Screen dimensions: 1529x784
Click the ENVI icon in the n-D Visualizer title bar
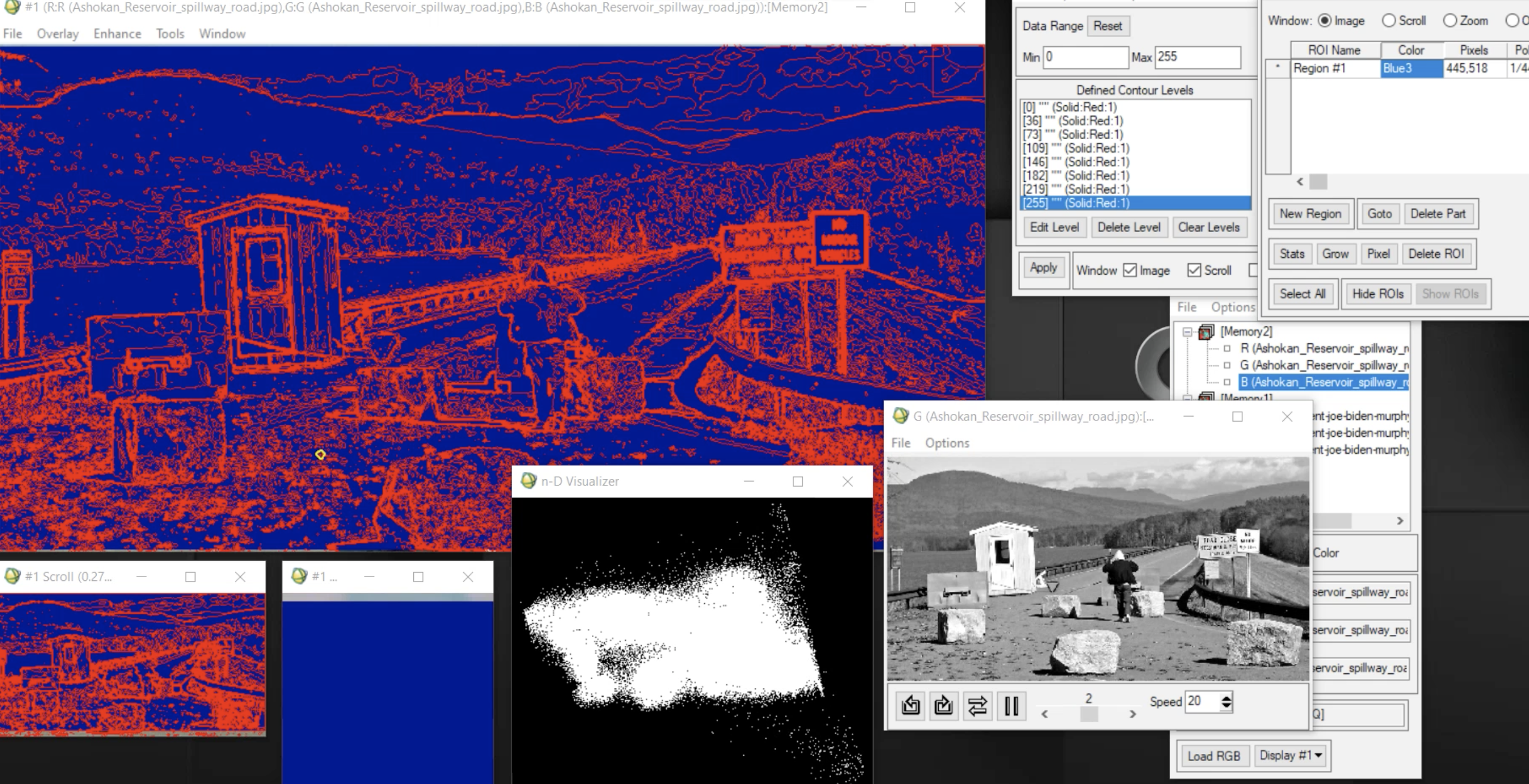pyautogui.click(x=528, y=481)
